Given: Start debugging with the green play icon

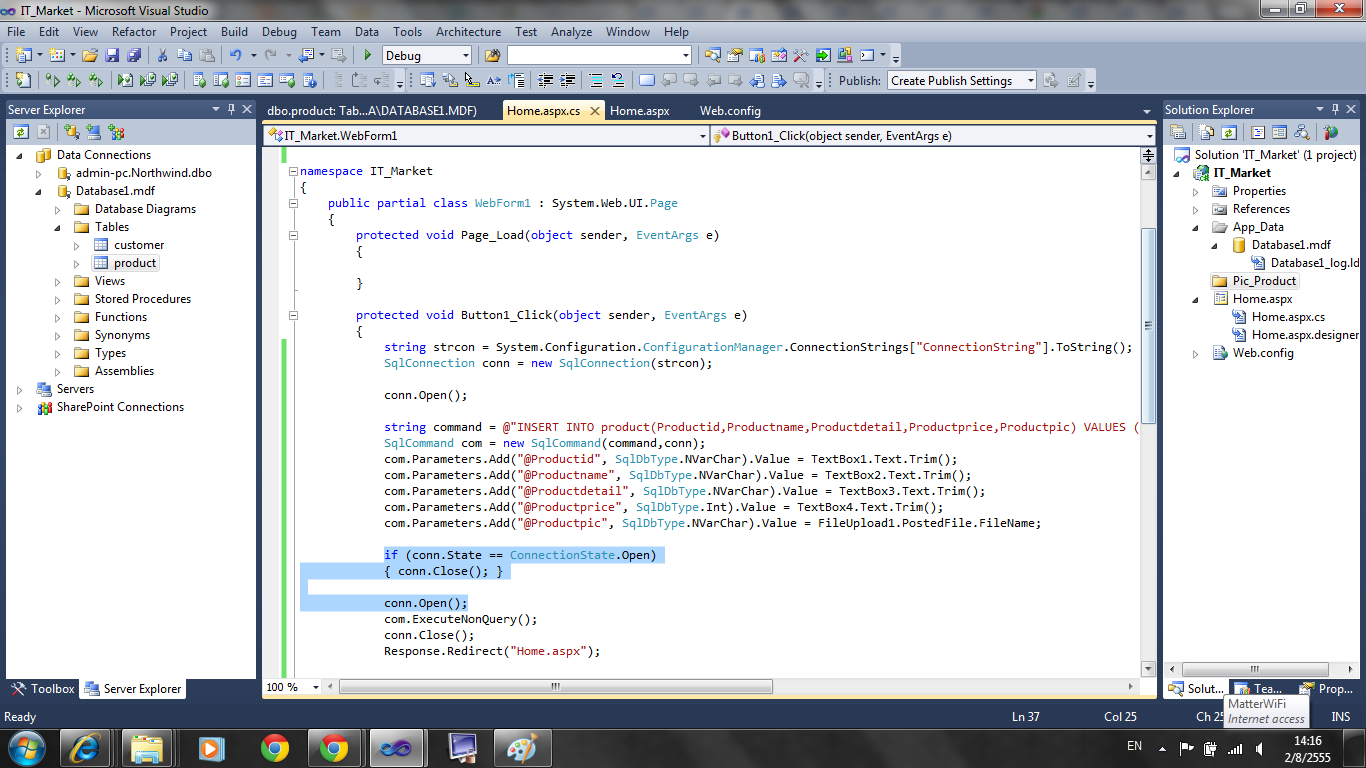Looking at the screenshot, I should coord(368,55).
